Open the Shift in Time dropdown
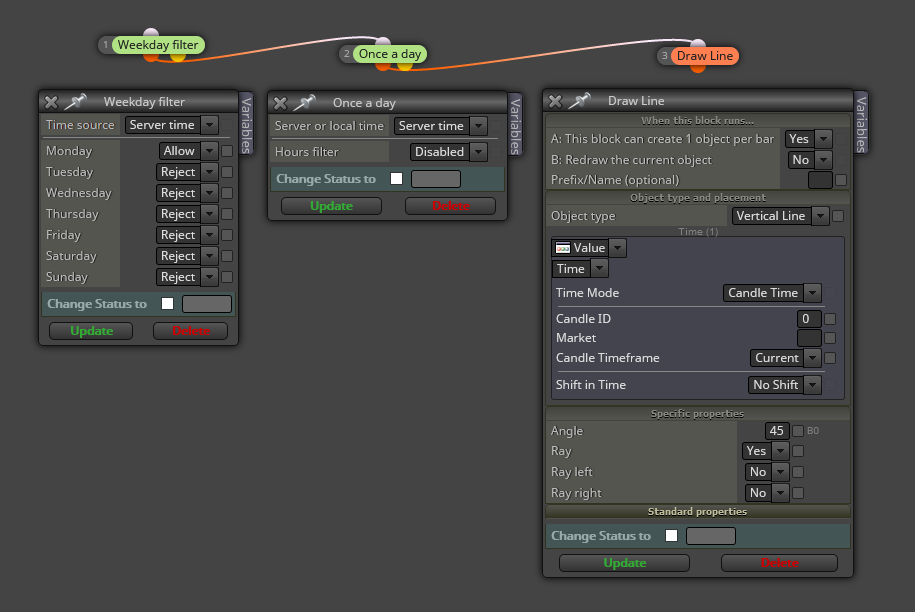This screenshot has height=612, width=915. [784, 384]
